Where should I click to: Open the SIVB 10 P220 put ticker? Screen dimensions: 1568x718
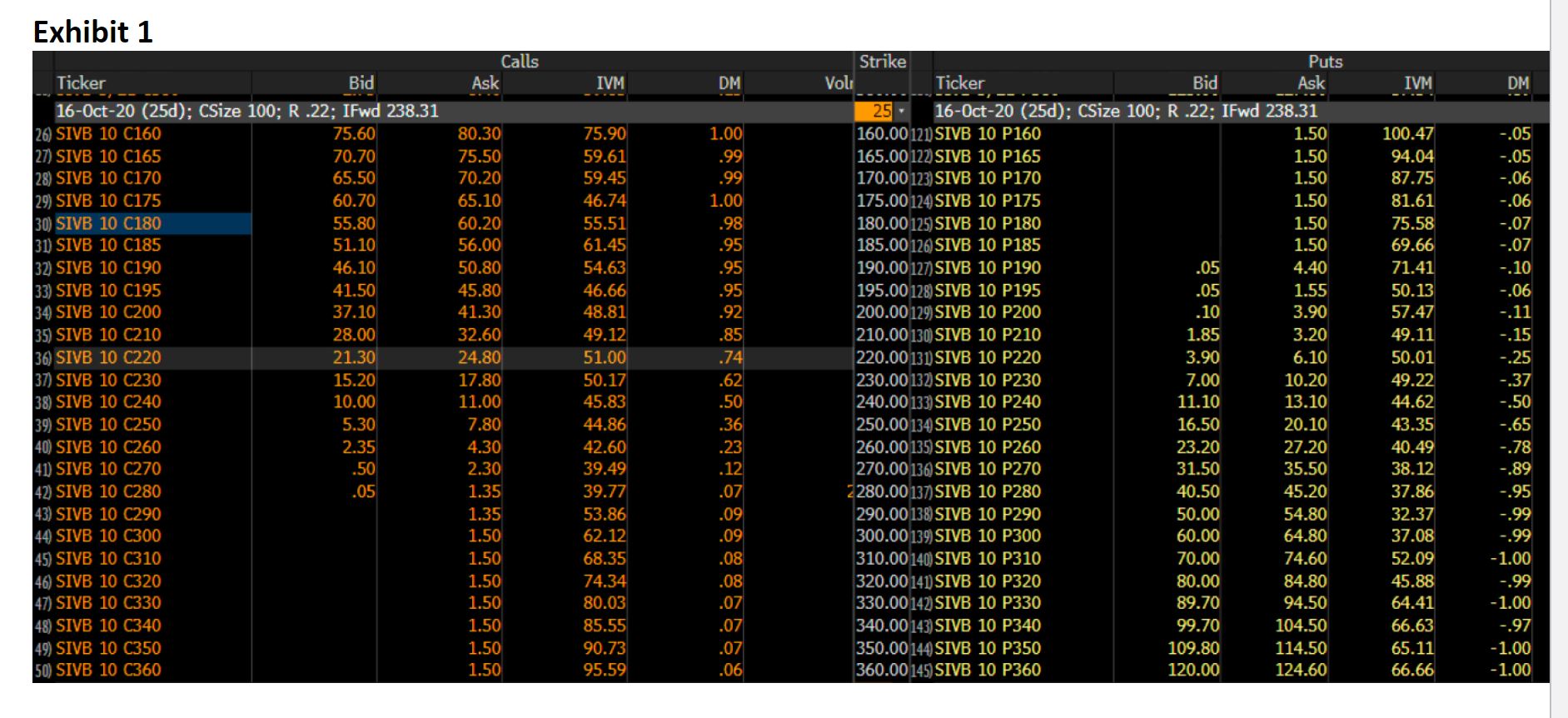pos(988,357)
